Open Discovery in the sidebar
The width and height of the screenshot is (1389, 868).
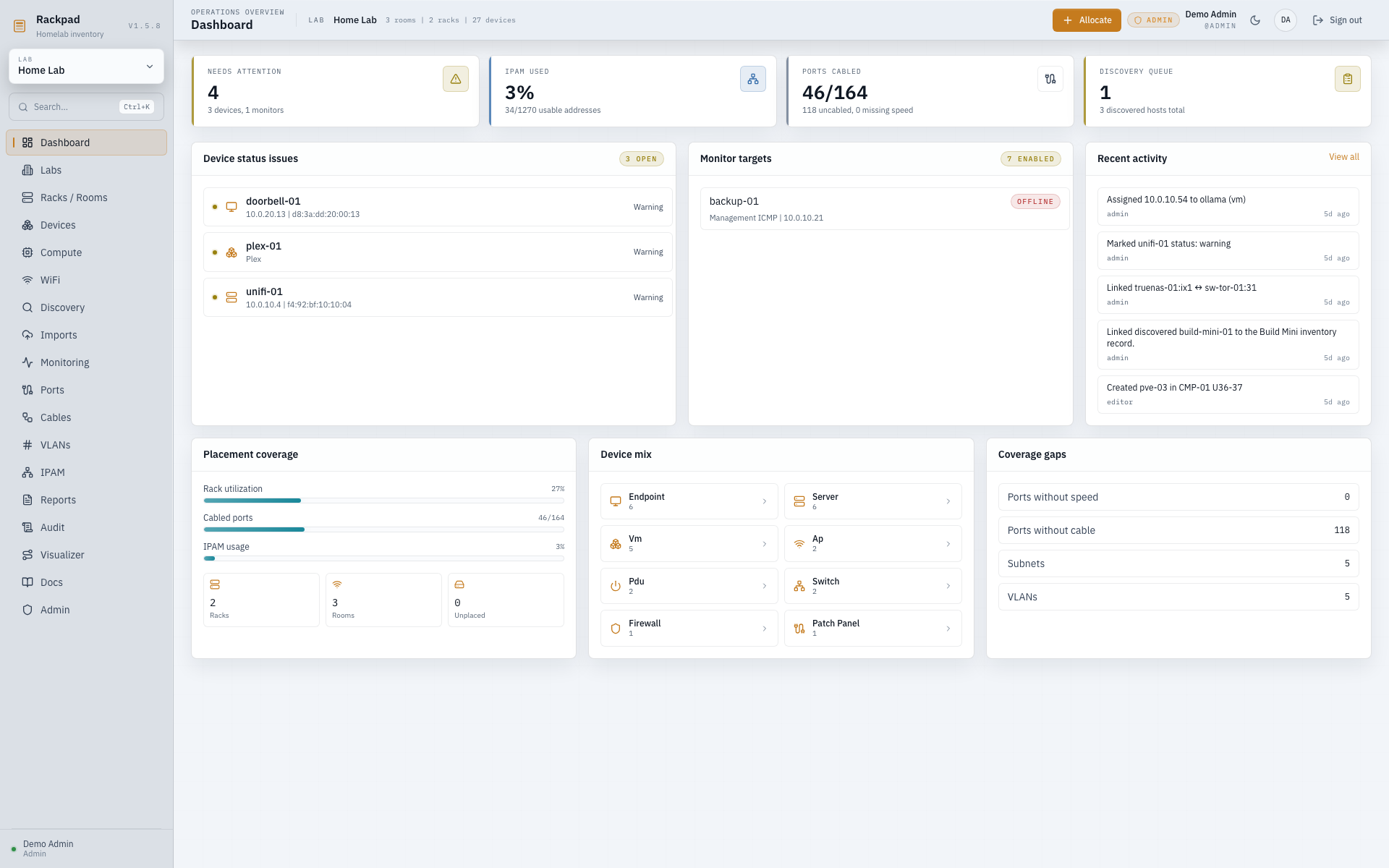click(86, 307)
